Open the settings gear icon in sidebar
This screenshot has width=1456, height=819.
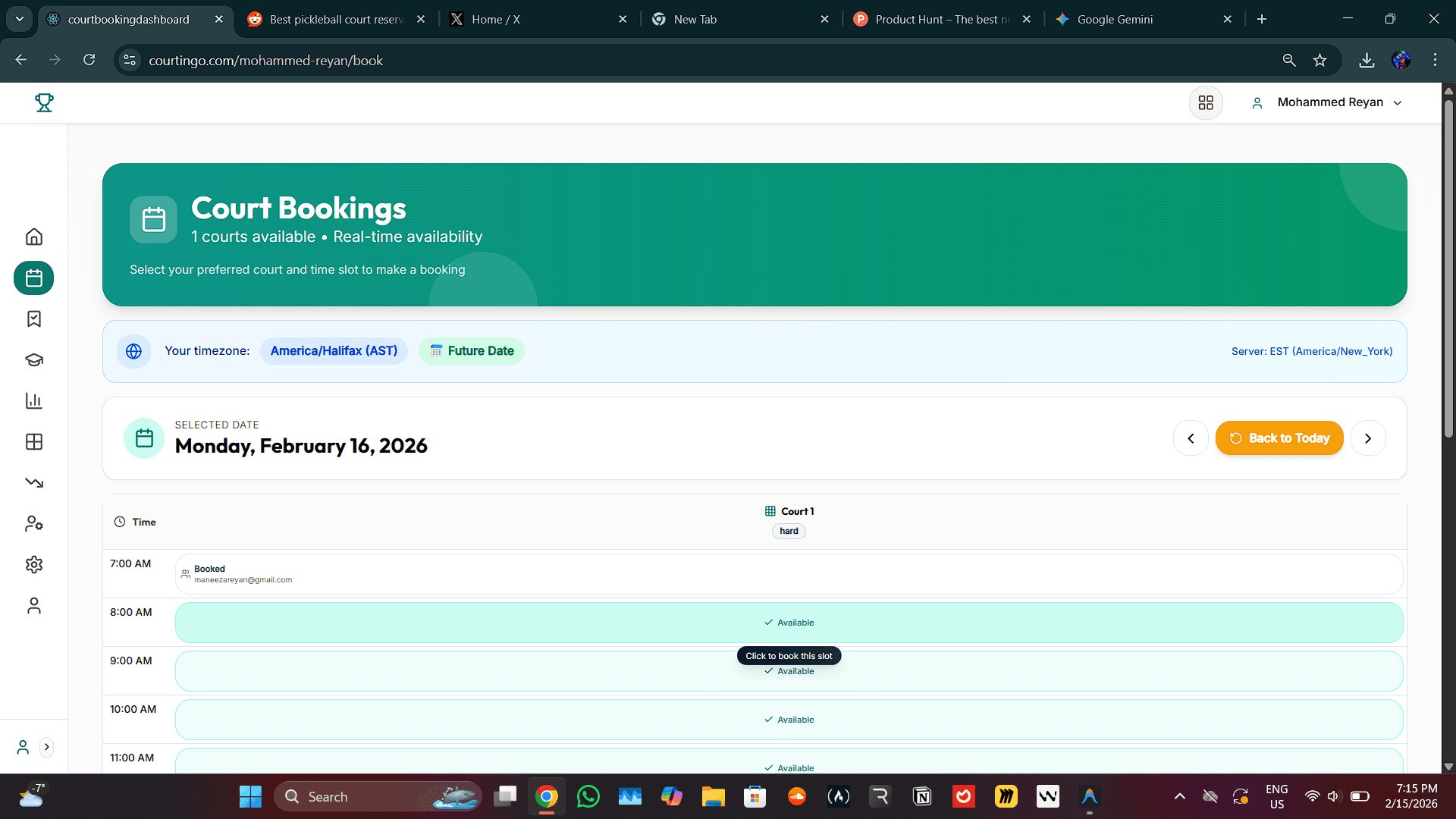pos(33,564)
